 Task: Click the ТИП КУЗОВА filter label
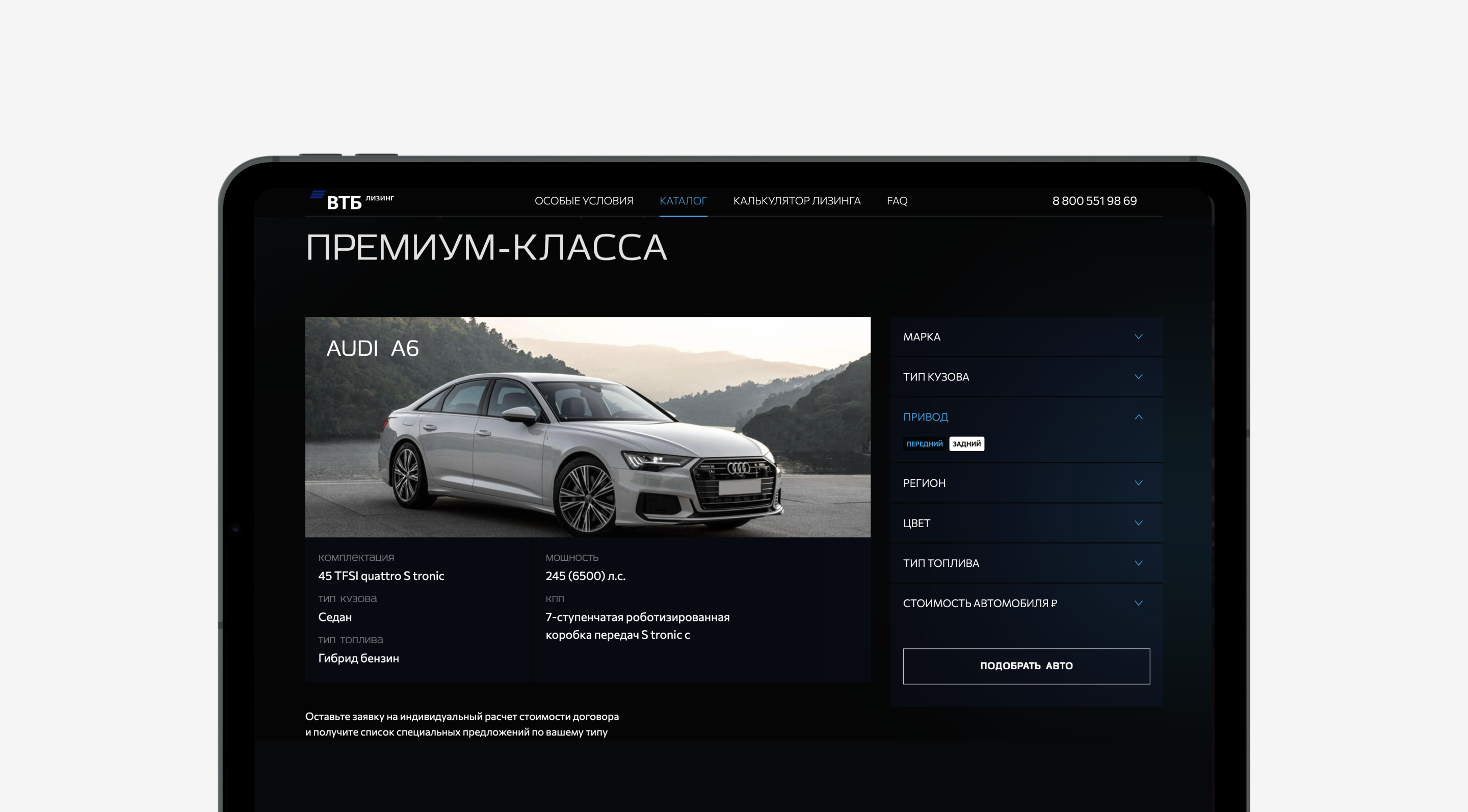pos(936,377)
